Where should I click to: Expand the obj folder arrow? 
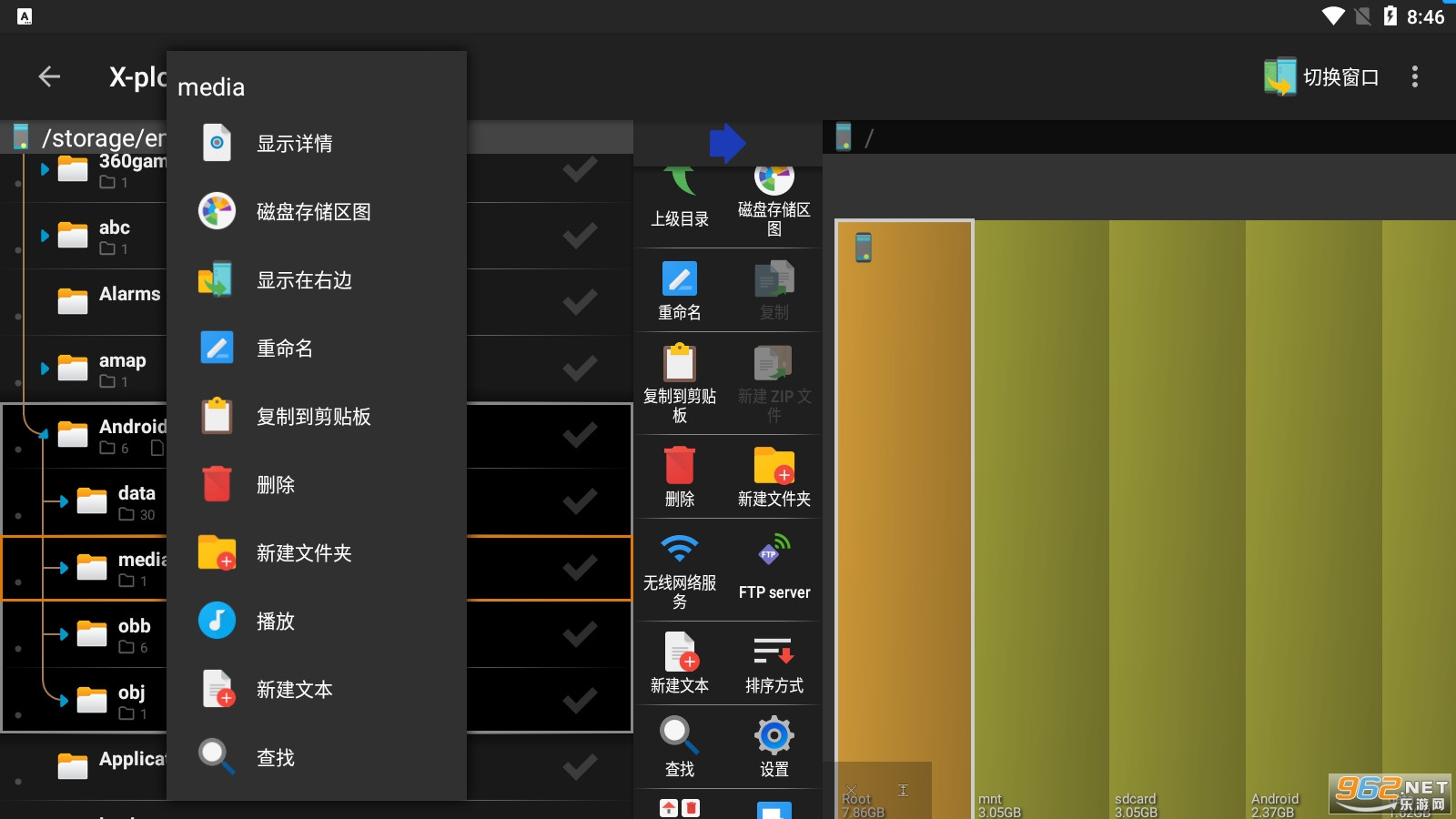coord(62,701)
